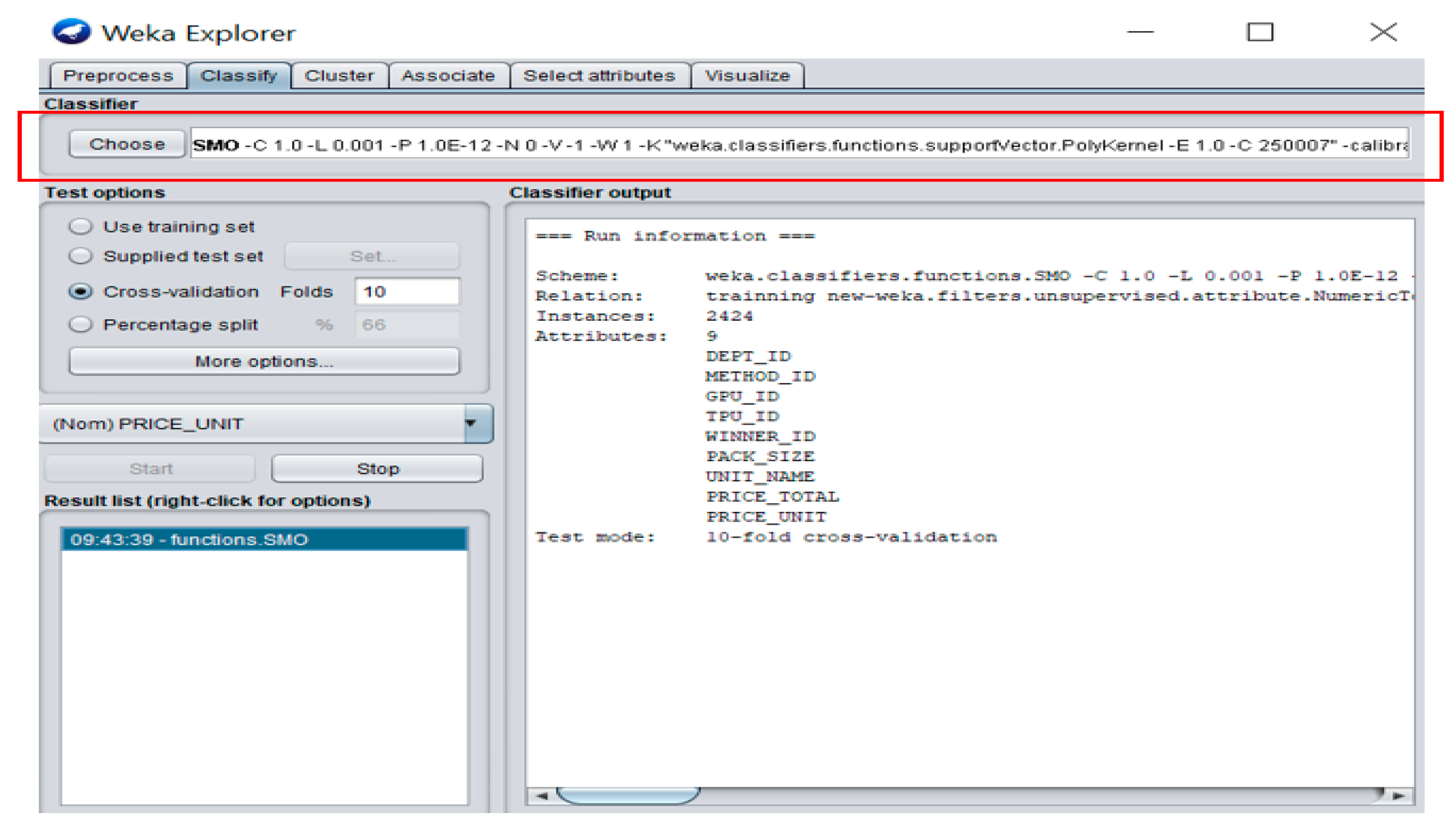The width and height of the screenshot is (1456, 831).
Task: Click the Stop button
Action: point(377,469)
